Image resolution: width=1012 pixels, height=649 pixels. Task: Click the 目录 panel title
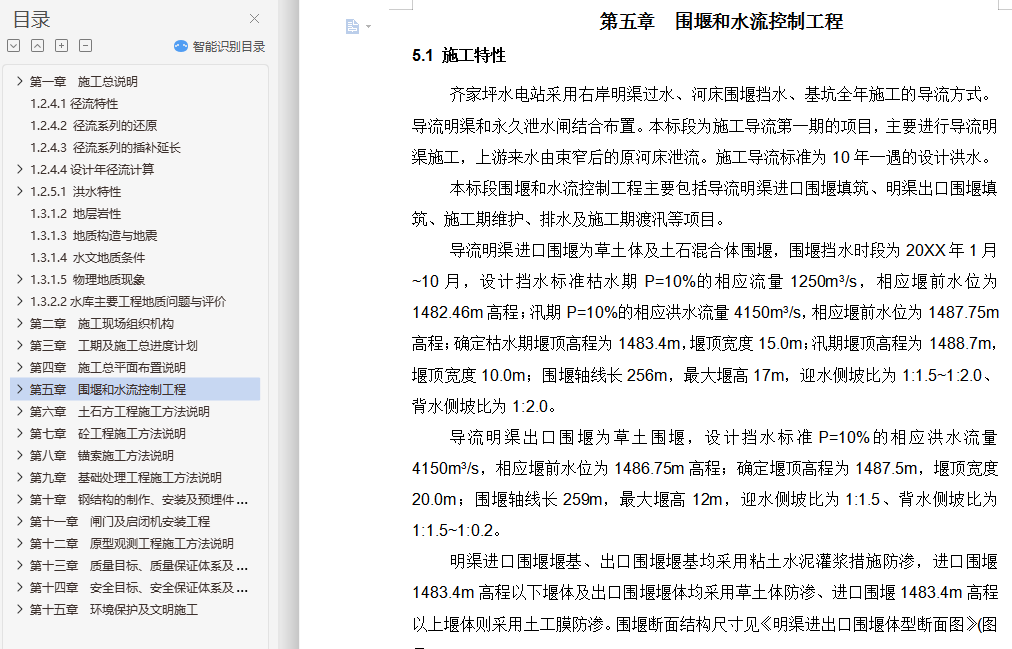32,19
